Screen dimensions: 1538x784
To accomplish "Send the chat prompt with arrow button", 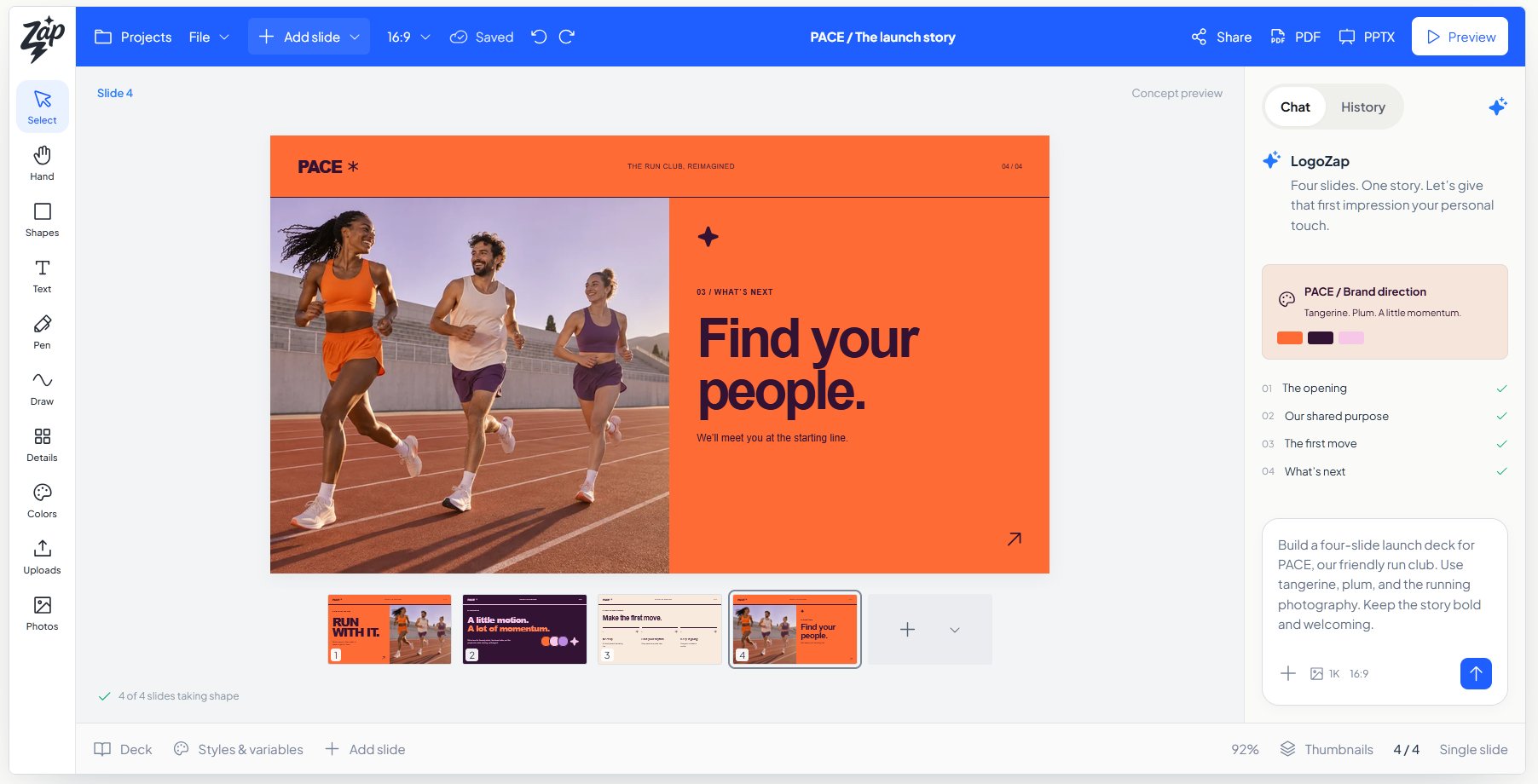I will [1476, 673].
